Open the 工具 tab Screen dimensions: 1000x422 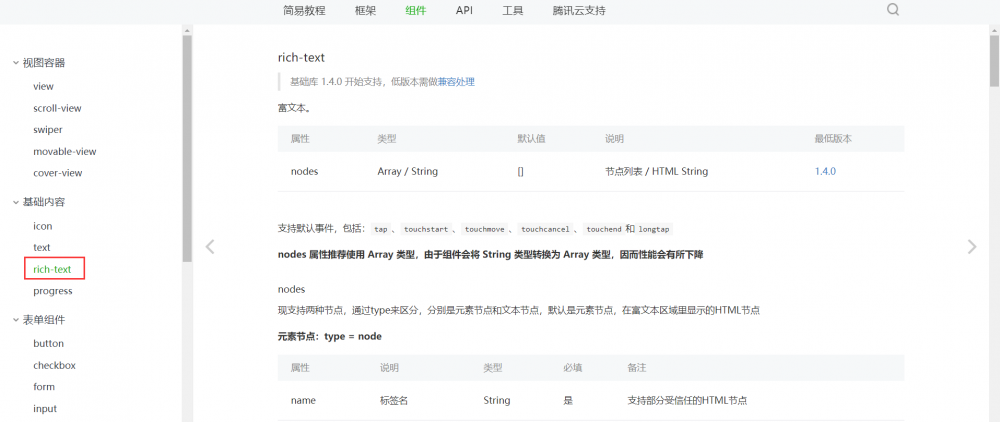click(x=513, y=10)
